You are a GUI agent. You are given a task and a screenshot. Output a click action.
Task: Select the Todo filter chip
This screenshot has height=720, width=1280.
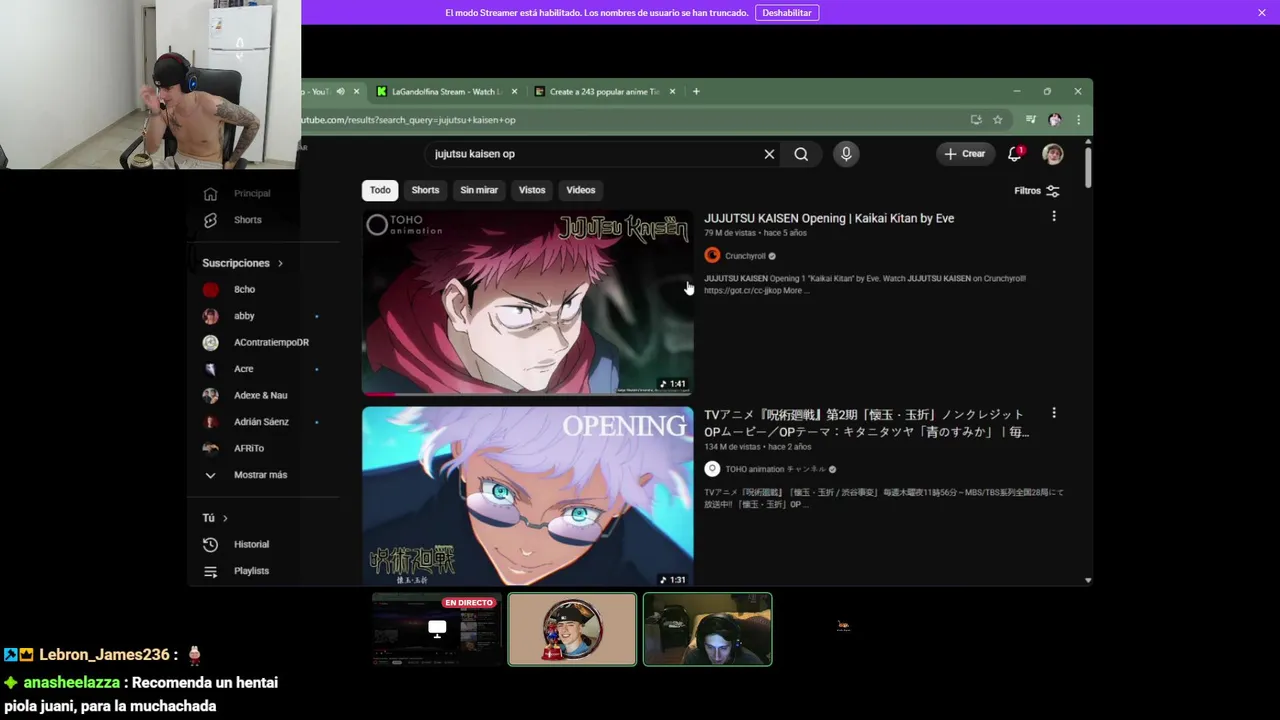(380, 190)
